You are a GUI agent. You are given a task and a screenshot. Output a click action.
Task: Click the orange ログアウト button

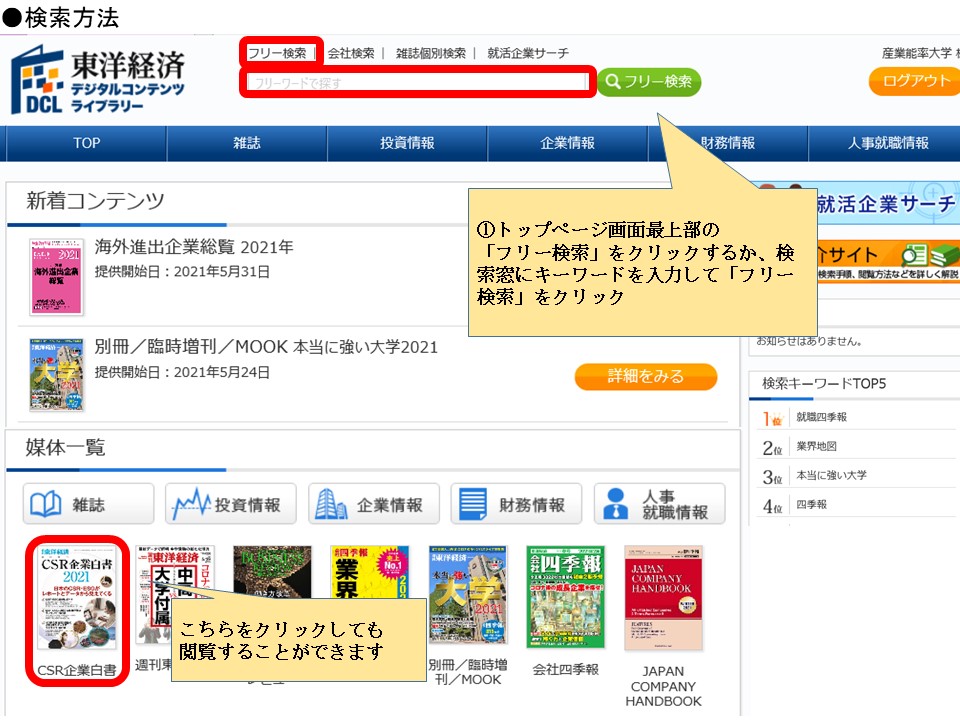[915, 81]
